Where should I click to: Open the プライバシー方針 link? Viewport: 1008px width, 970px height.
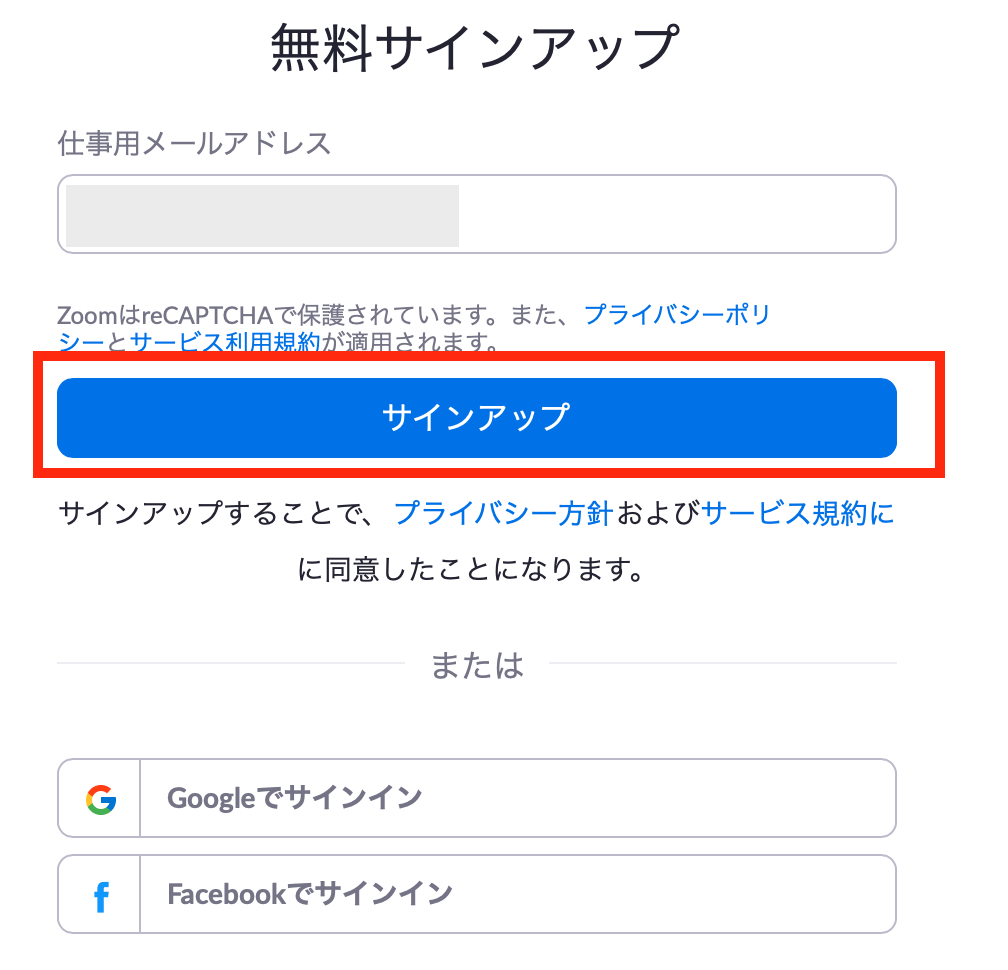[x=503, y=513]
